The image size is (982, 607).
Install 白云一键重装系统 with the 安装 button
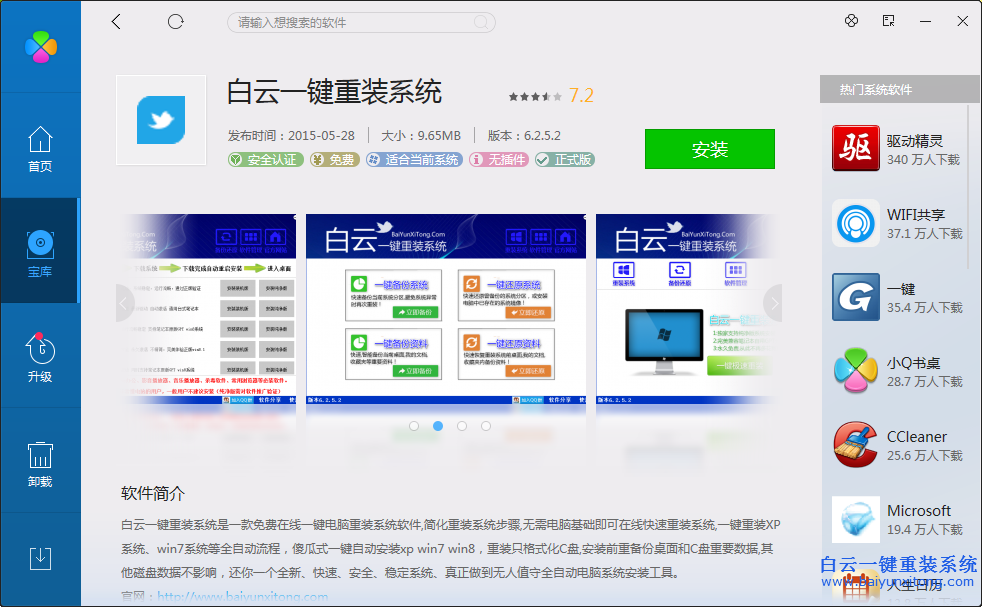pos(709,149)
